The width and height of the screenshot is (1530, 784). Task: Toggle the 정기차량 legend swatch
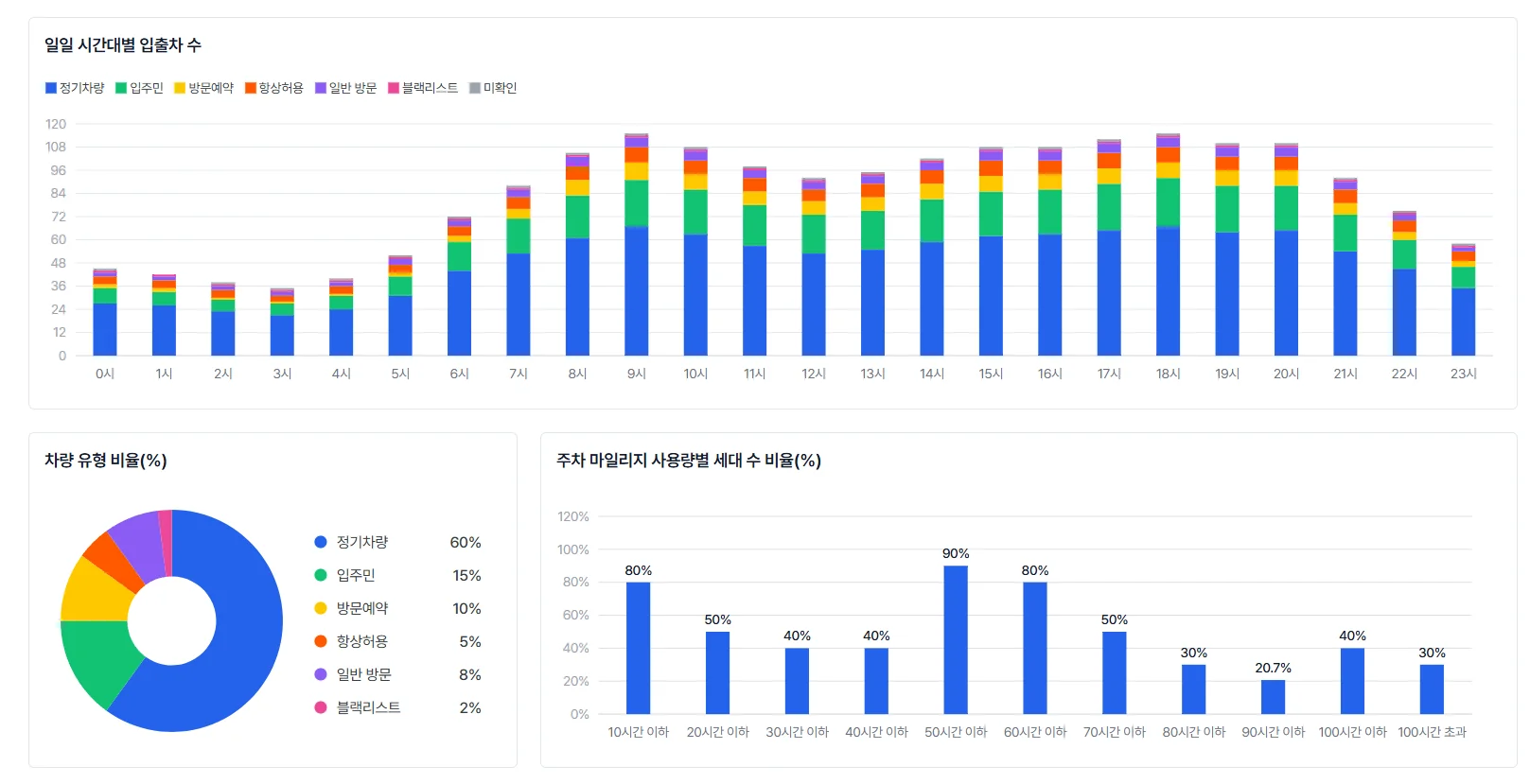pyautogui.click(x=51, y=88)
